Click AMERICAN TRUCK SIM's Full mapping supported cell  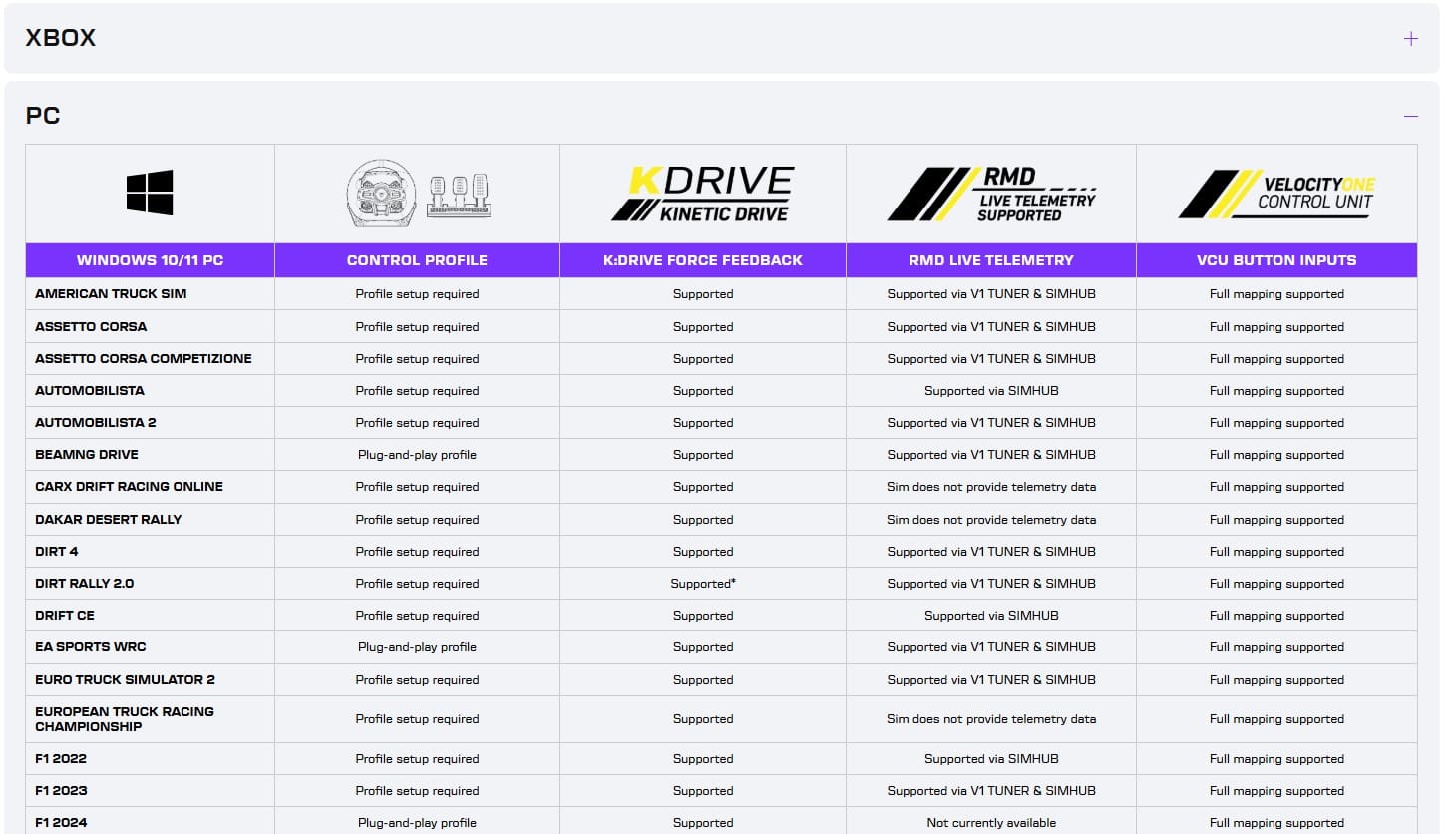click(x=1276, y=294)
